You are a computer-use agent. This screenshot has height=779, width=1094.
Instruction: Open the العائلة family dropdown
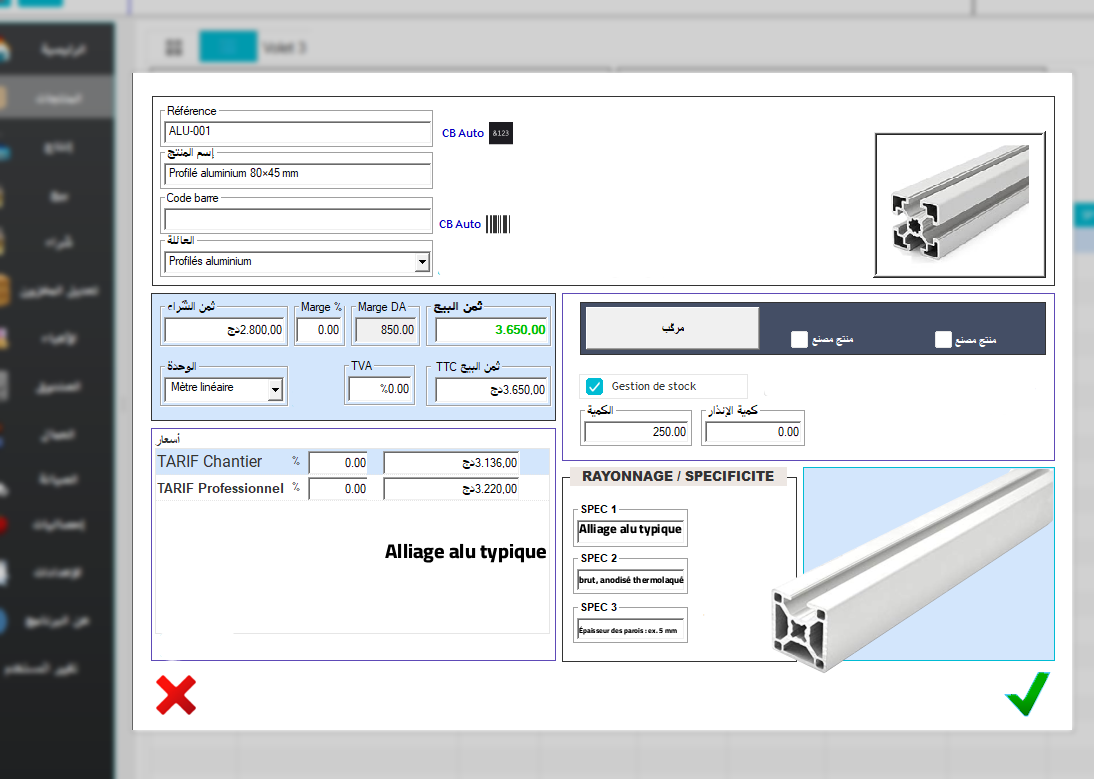pos(422,262)
